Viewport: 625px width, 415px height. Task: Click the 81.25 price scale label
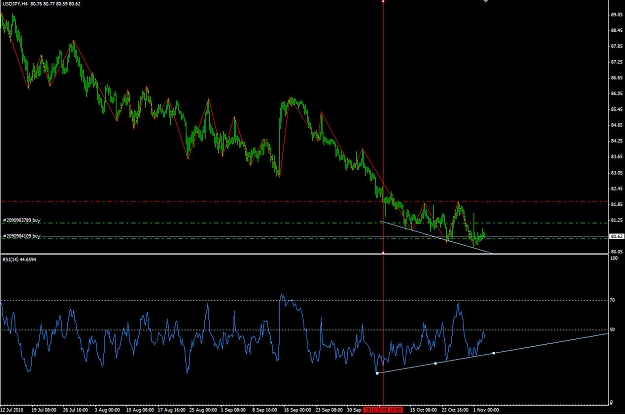(x=616, y=220)
